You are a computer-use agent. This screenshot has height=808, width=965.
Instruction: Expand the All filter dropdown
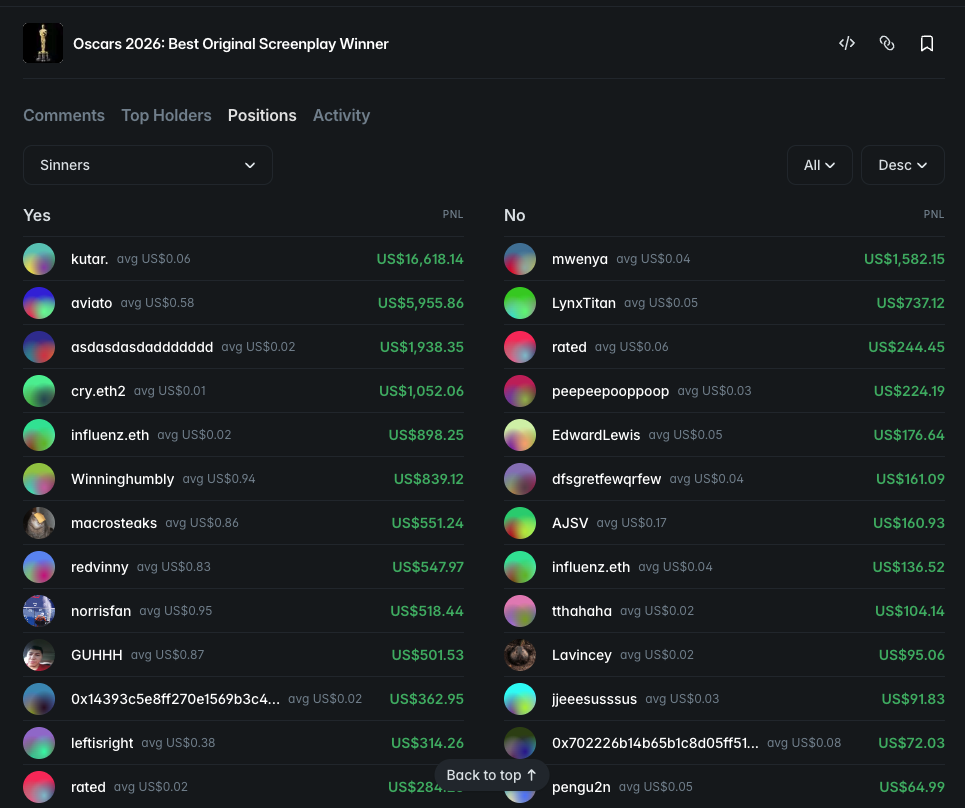tap(820, 165)
